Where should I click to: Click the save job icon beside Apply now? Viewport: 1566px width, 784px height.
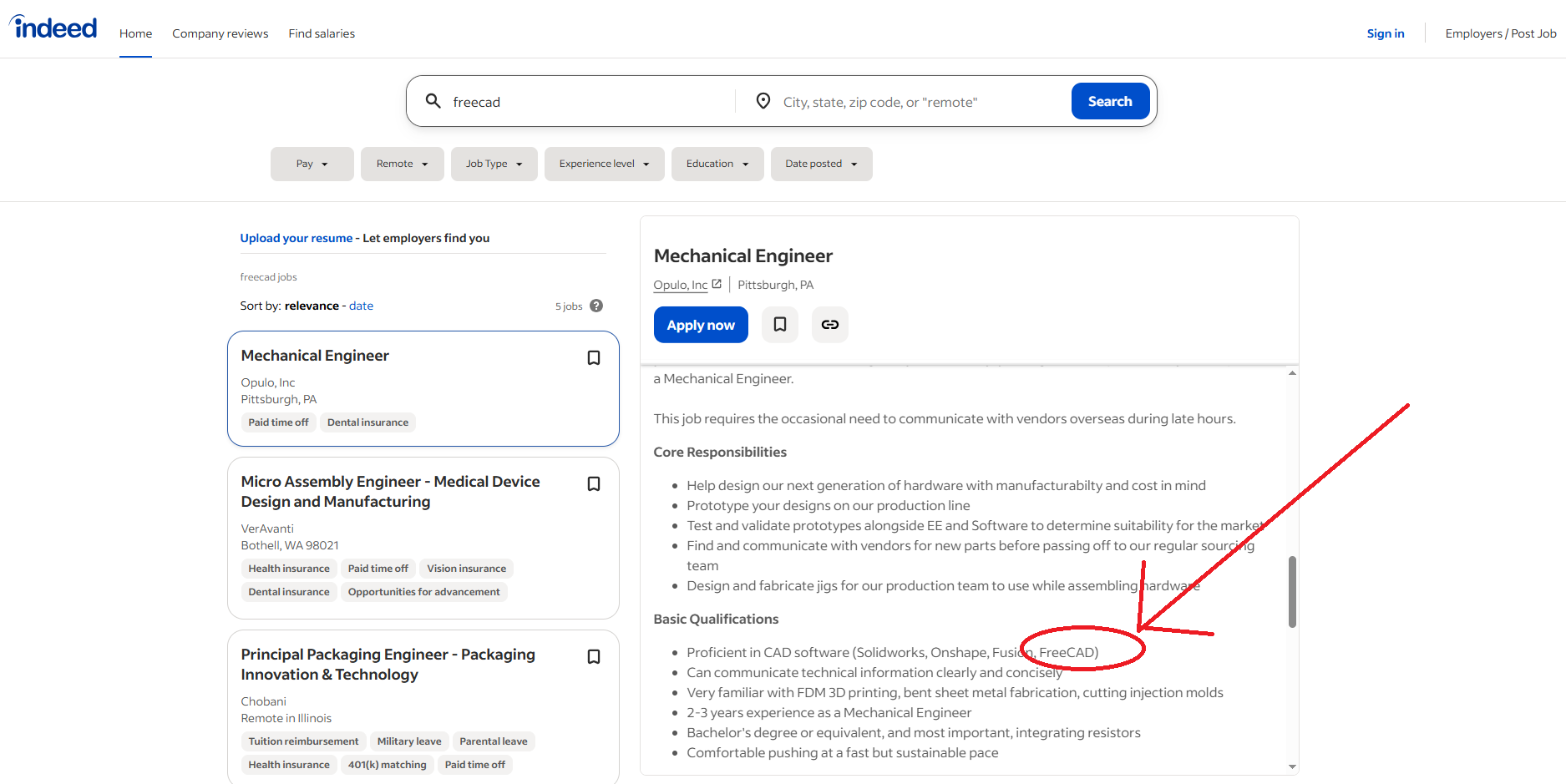[779, 325]
